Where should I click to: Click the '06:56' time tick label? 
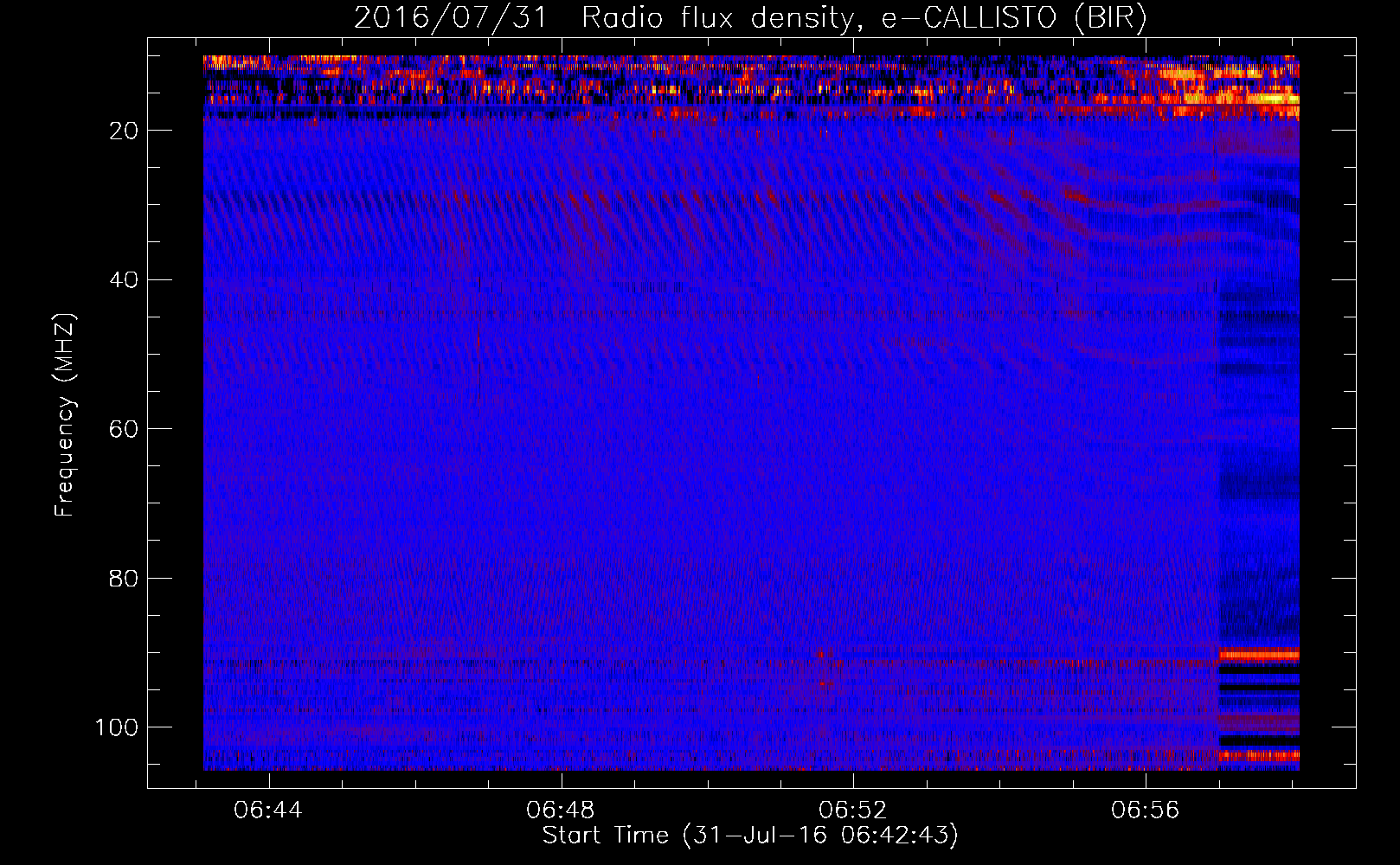(x=1146, y=811)
